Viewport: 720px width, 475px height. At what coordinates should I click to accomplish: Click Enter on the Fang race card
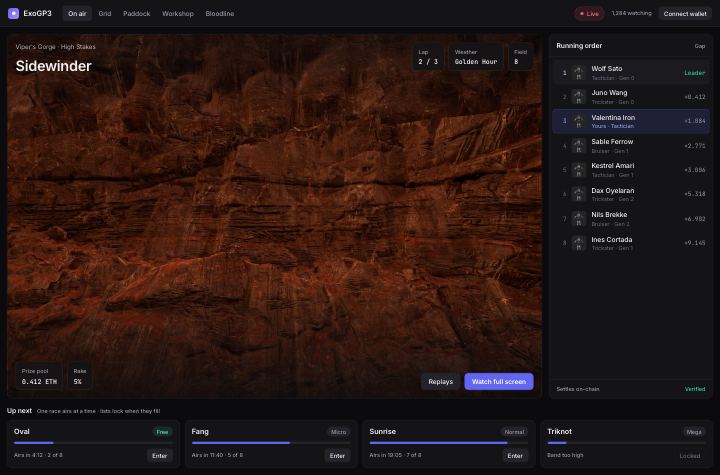(337, 456)
